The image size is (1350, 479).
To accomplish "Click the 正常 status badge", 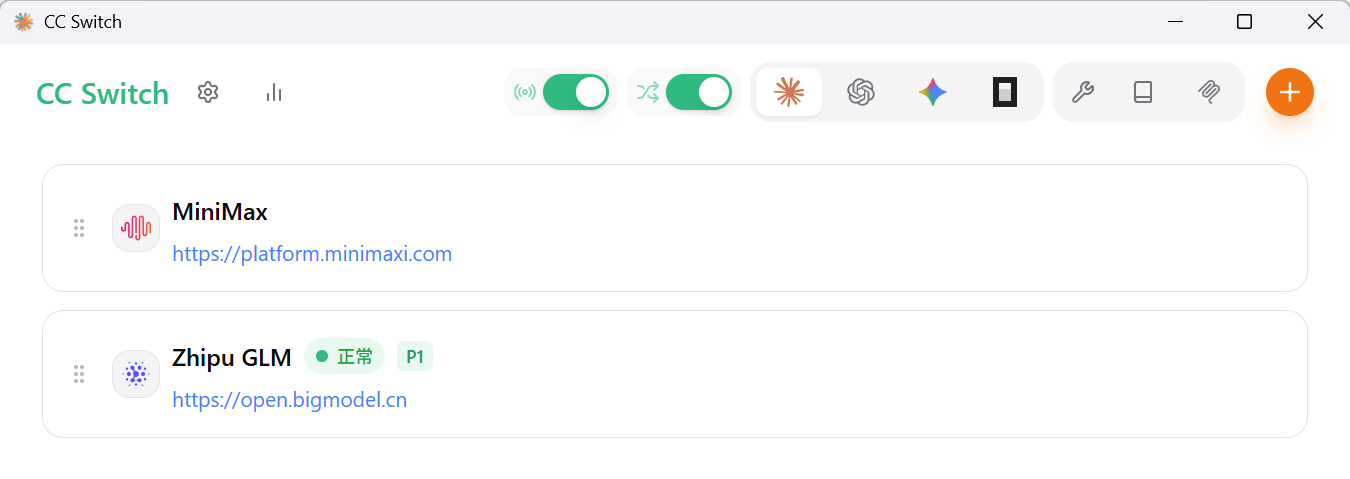I will pyautogui.click(x=344, y=356).
